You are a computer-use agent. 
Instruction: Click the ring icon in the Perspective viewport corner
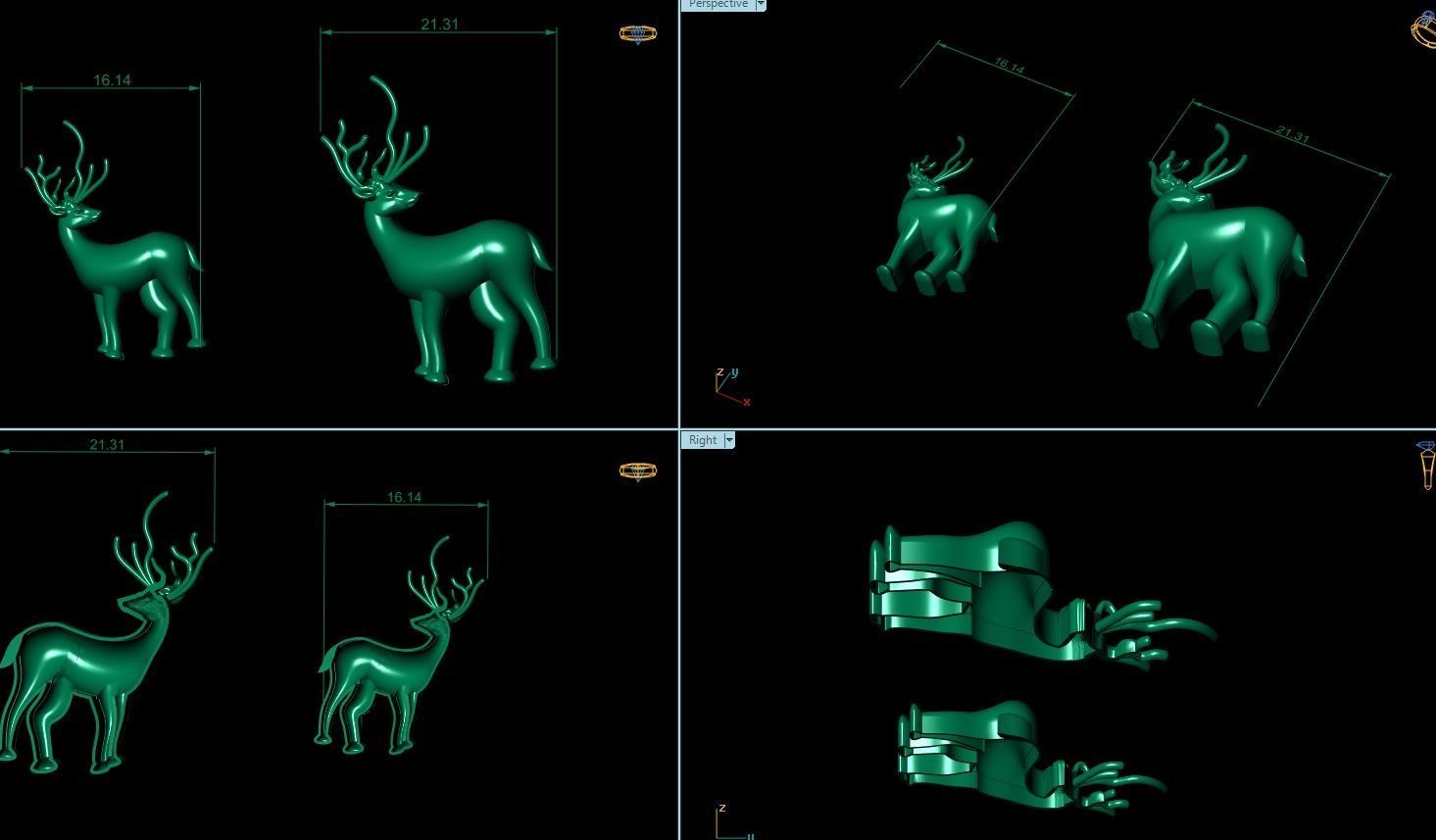[1423, 29]
